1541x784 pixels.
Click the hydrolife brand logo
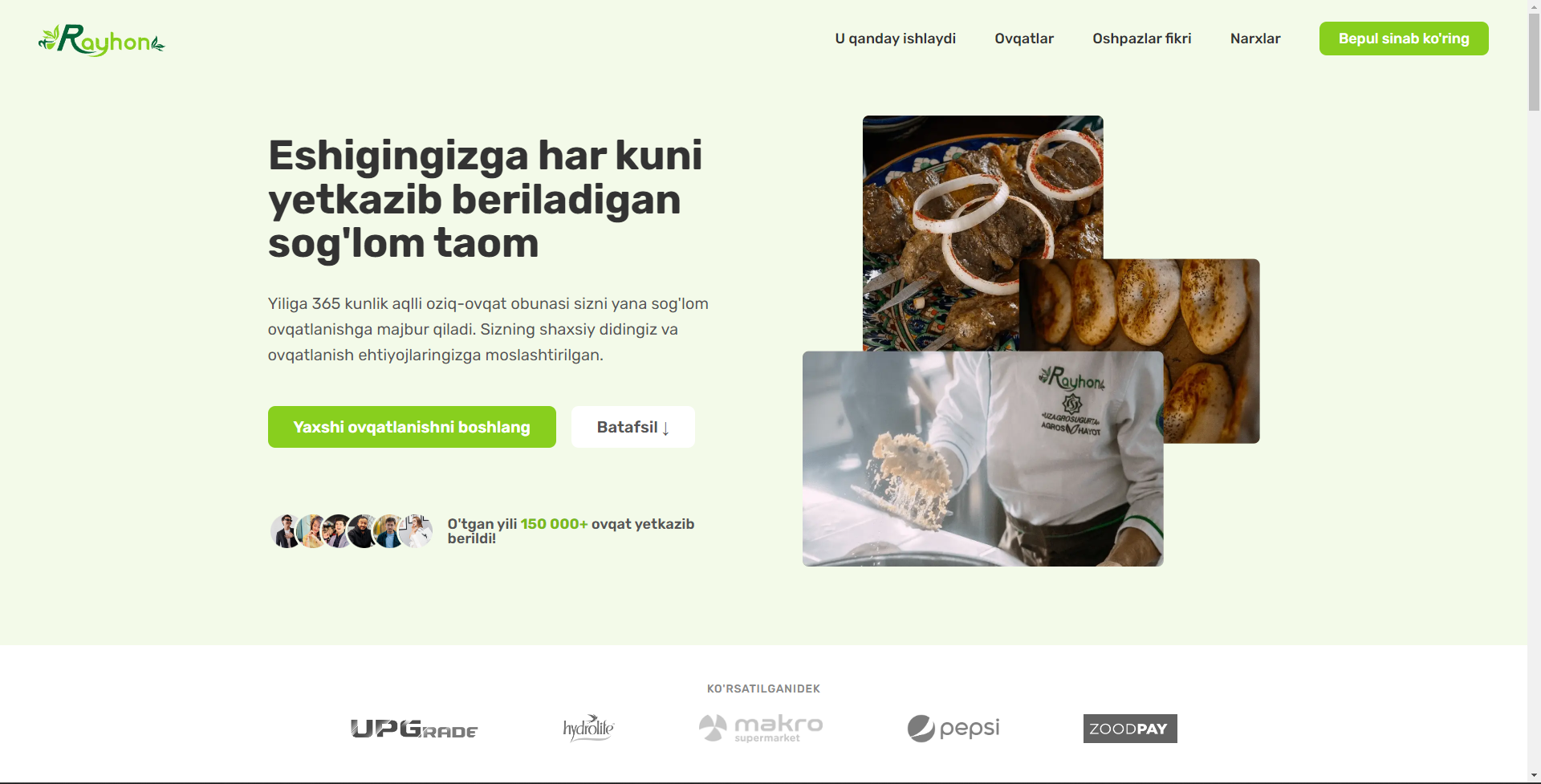click(x=588, y=728)
